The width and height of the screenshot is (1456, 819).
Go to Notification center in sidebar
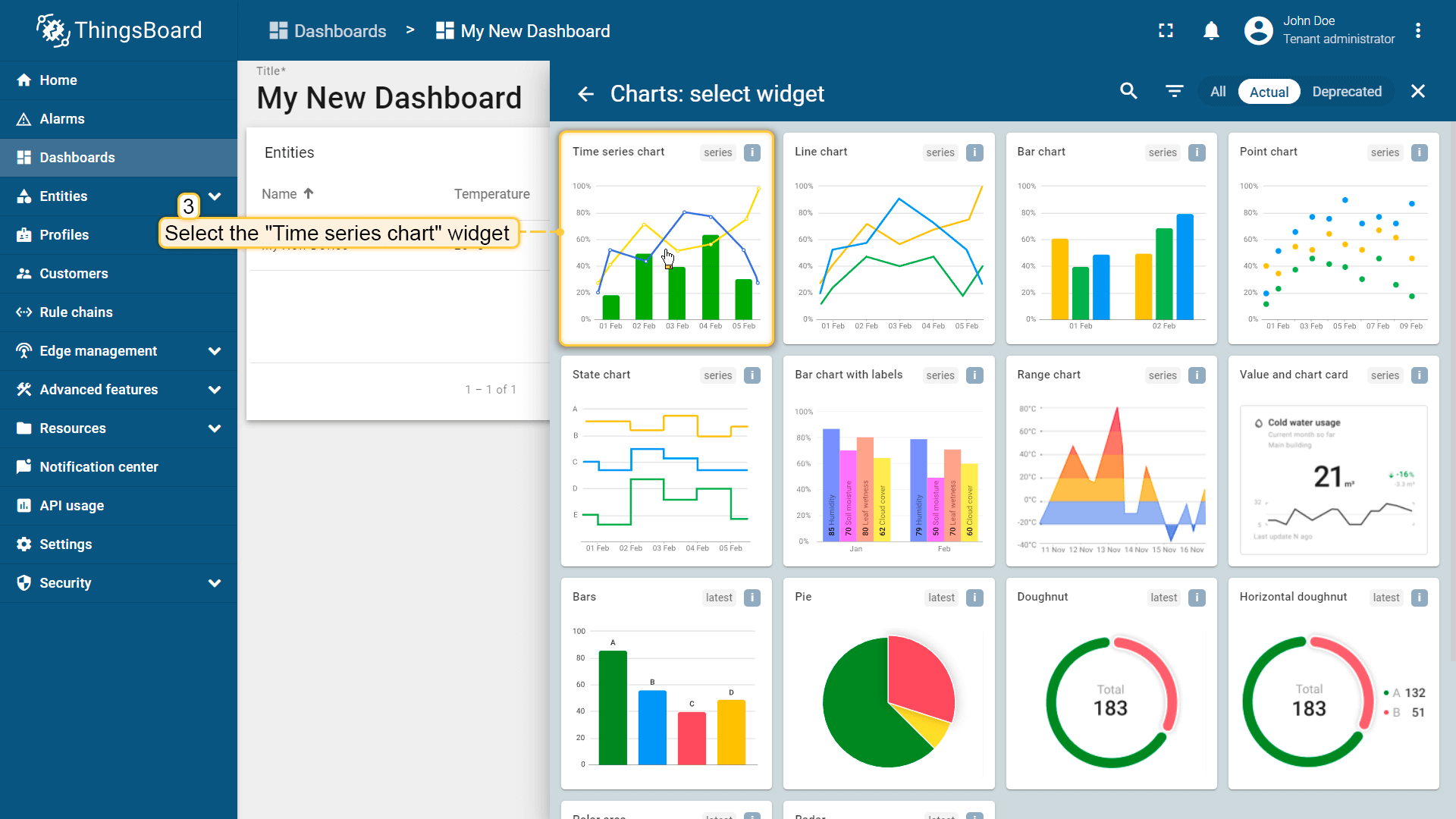[99, 467]
